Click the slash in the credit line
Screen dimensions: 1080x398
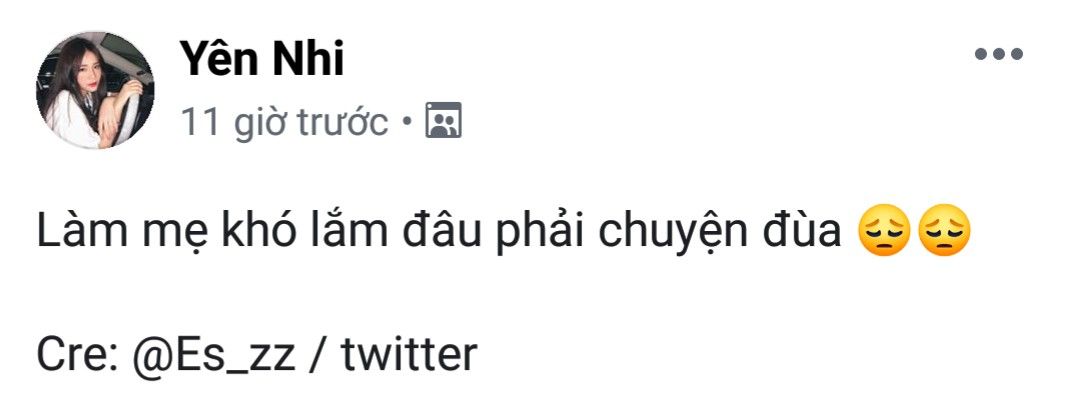click(319, 355)
